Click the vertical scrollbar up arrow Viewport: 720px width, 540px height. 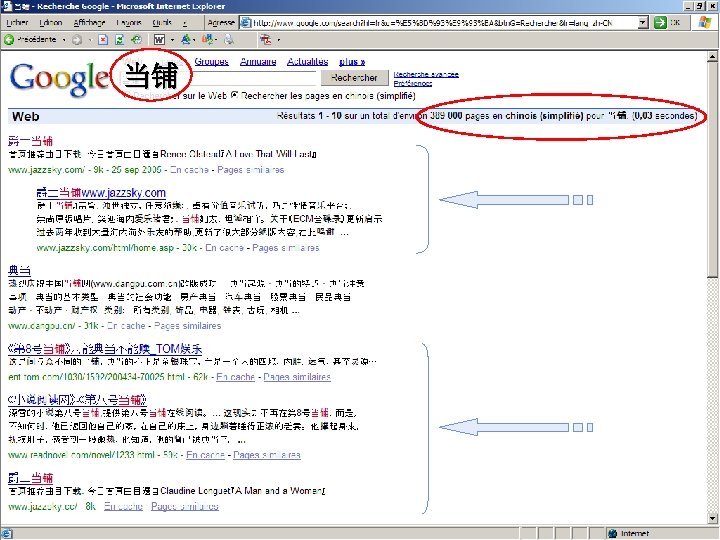pos(712,57)
